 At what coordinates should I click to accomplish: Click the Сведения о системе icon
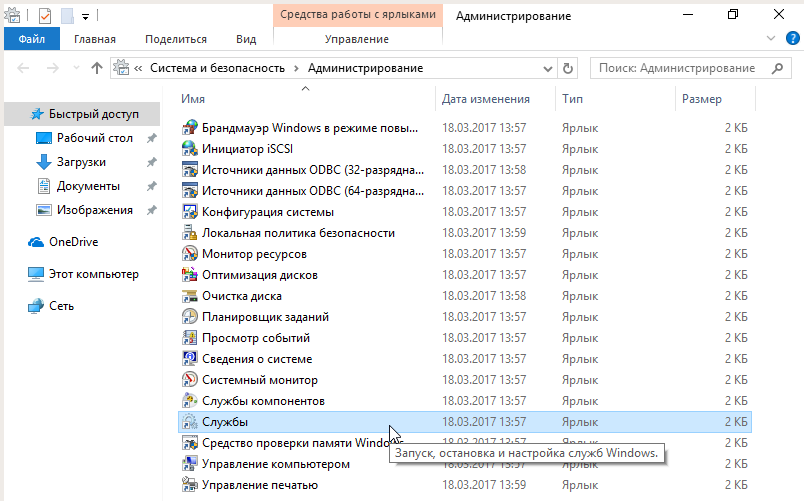click(x=190, y=359)
